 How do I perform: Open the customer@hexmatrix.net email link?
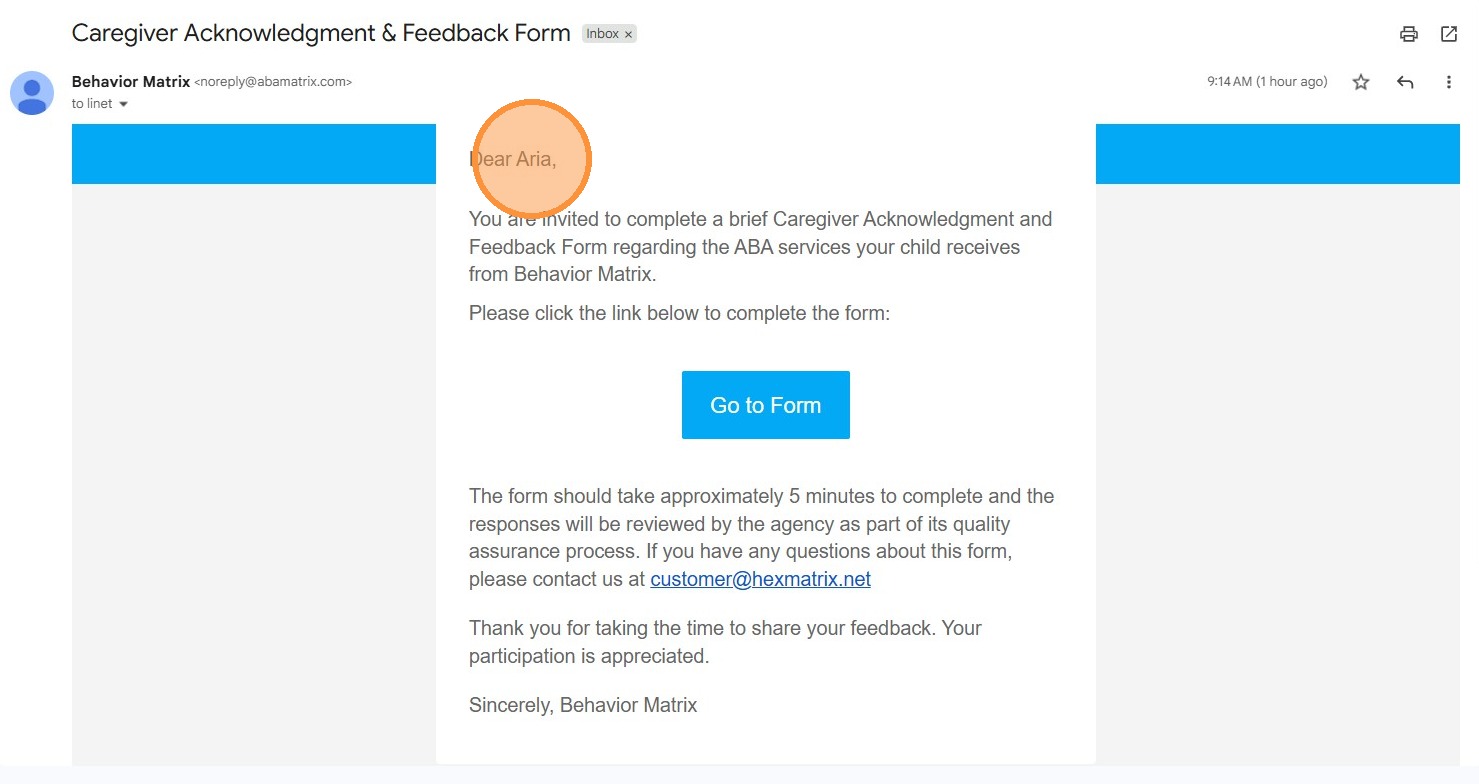click(x=760, y=579)
